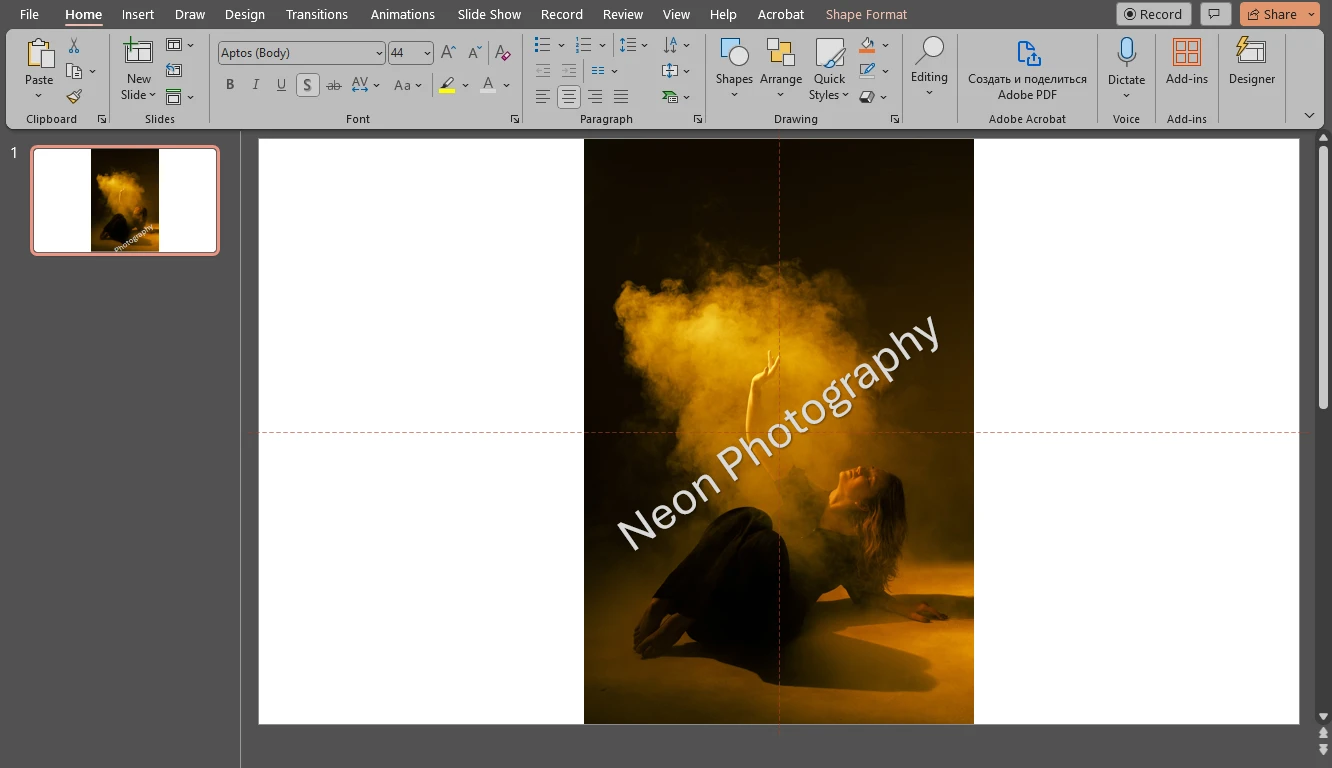The image size is (1332, 768).
Task: Open the Insert ribbon tab
Action: coord(137,14)
